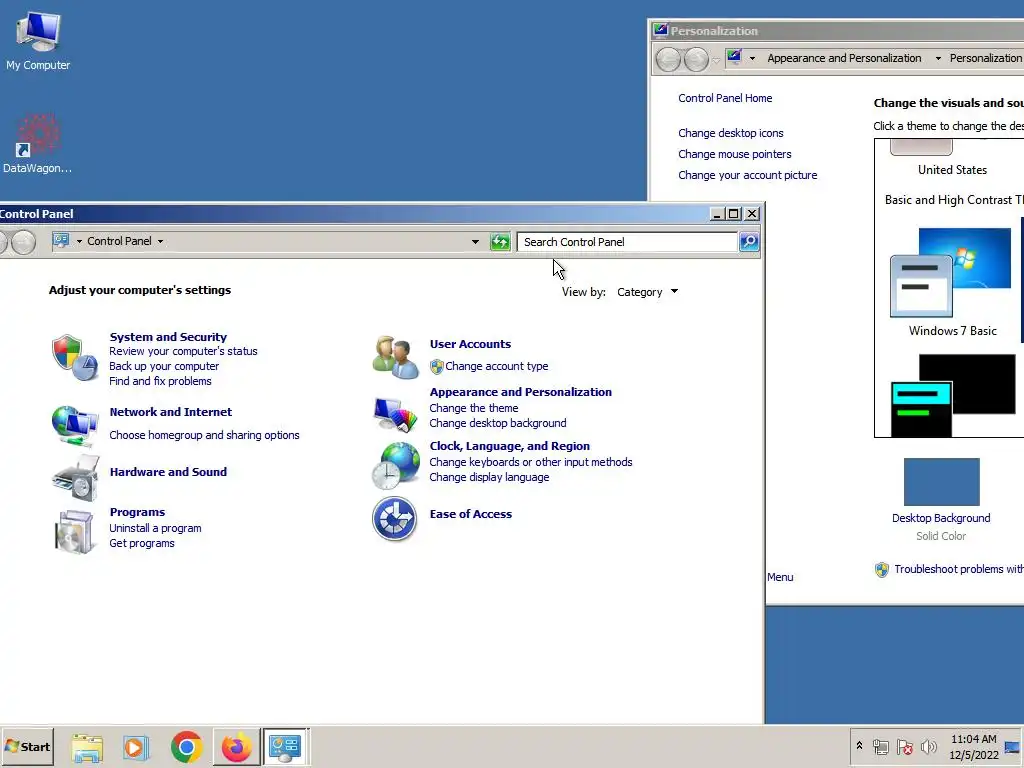This screenshot has width=1024, height=768.
Task: Click Change the theme link
Action: [473, 408]
